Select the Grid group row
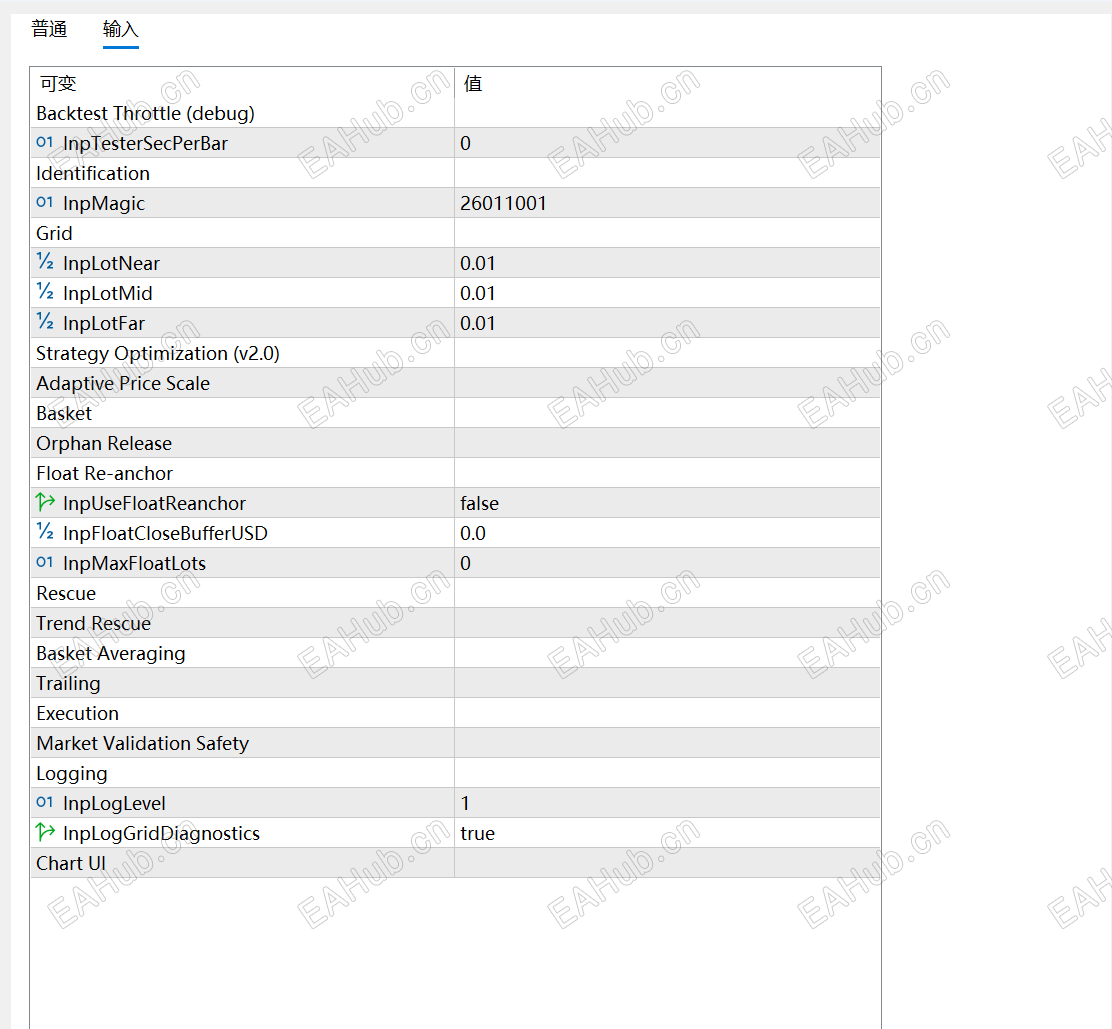 pyautogui.click(x=455, y=233)
